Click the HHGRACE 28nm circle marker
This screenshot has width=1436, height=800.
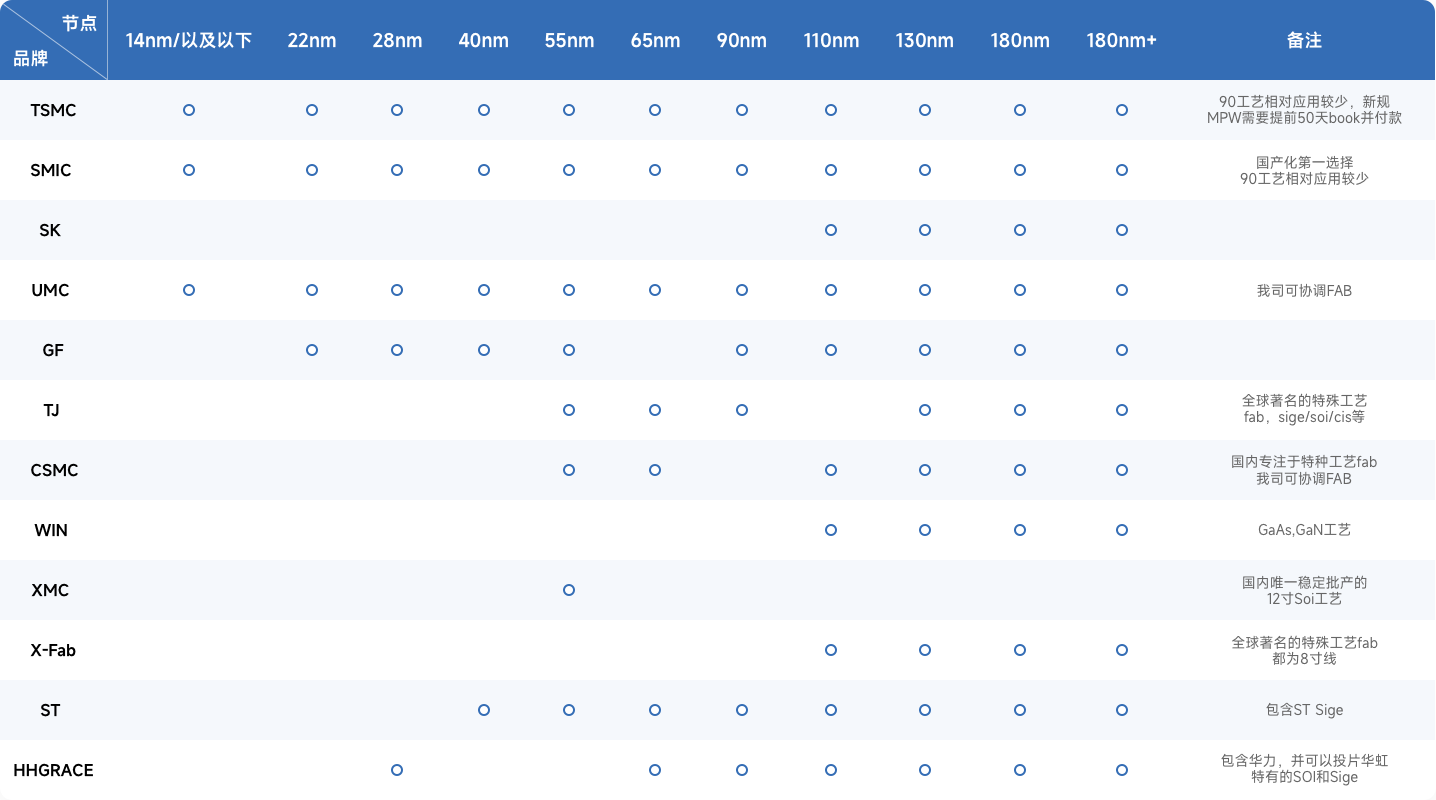[x=397, y=770]
